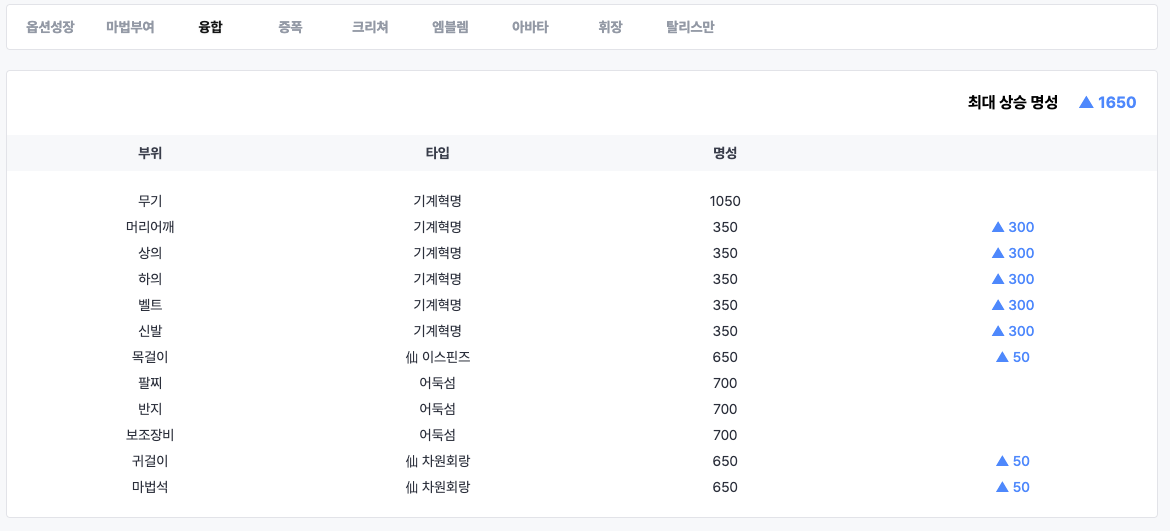The image size is (1170, 531).
Task: Switch to the 탈리스만 tab
Action: pyautogui.click(x=690, y=28)
